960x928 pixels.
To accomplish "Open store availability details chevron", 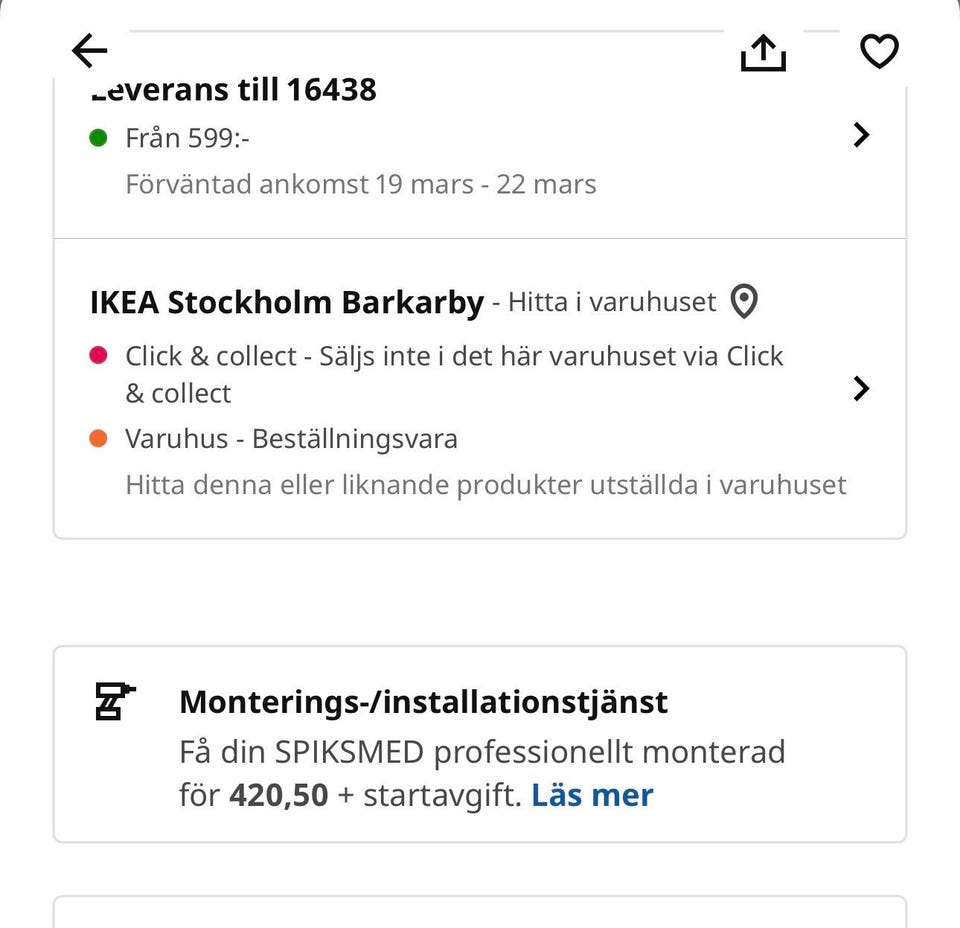I will point(861,388).
